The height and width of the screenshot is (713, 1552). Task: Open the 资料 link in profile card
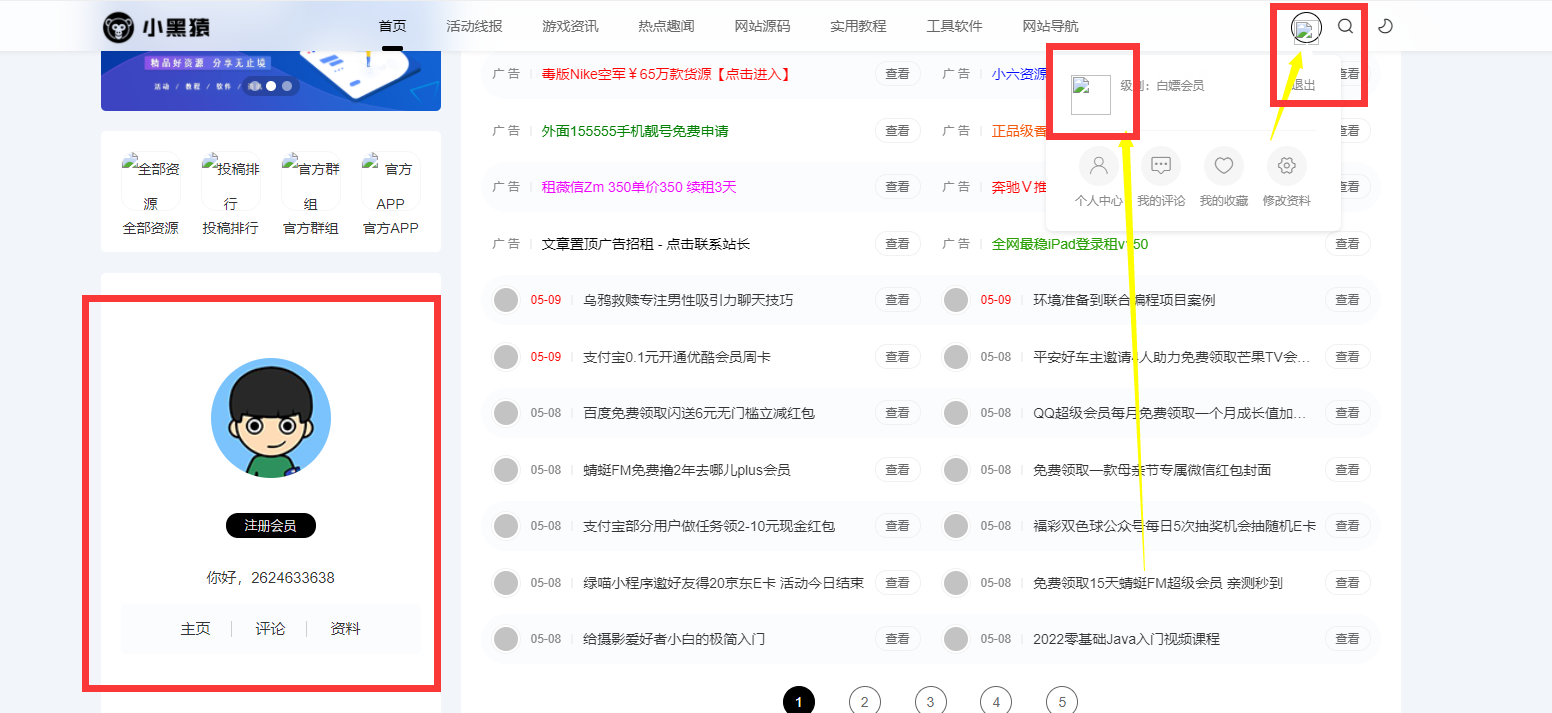click(345, 629)
